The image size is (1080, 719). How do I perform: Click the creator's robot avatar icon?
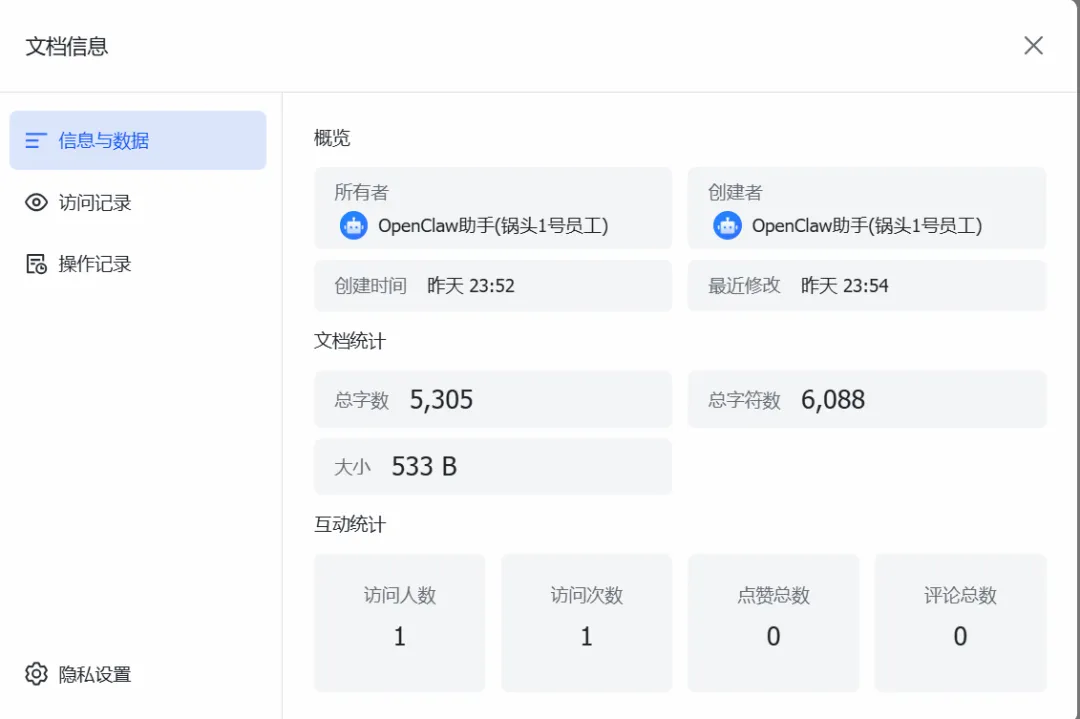(x=727, y=226)
